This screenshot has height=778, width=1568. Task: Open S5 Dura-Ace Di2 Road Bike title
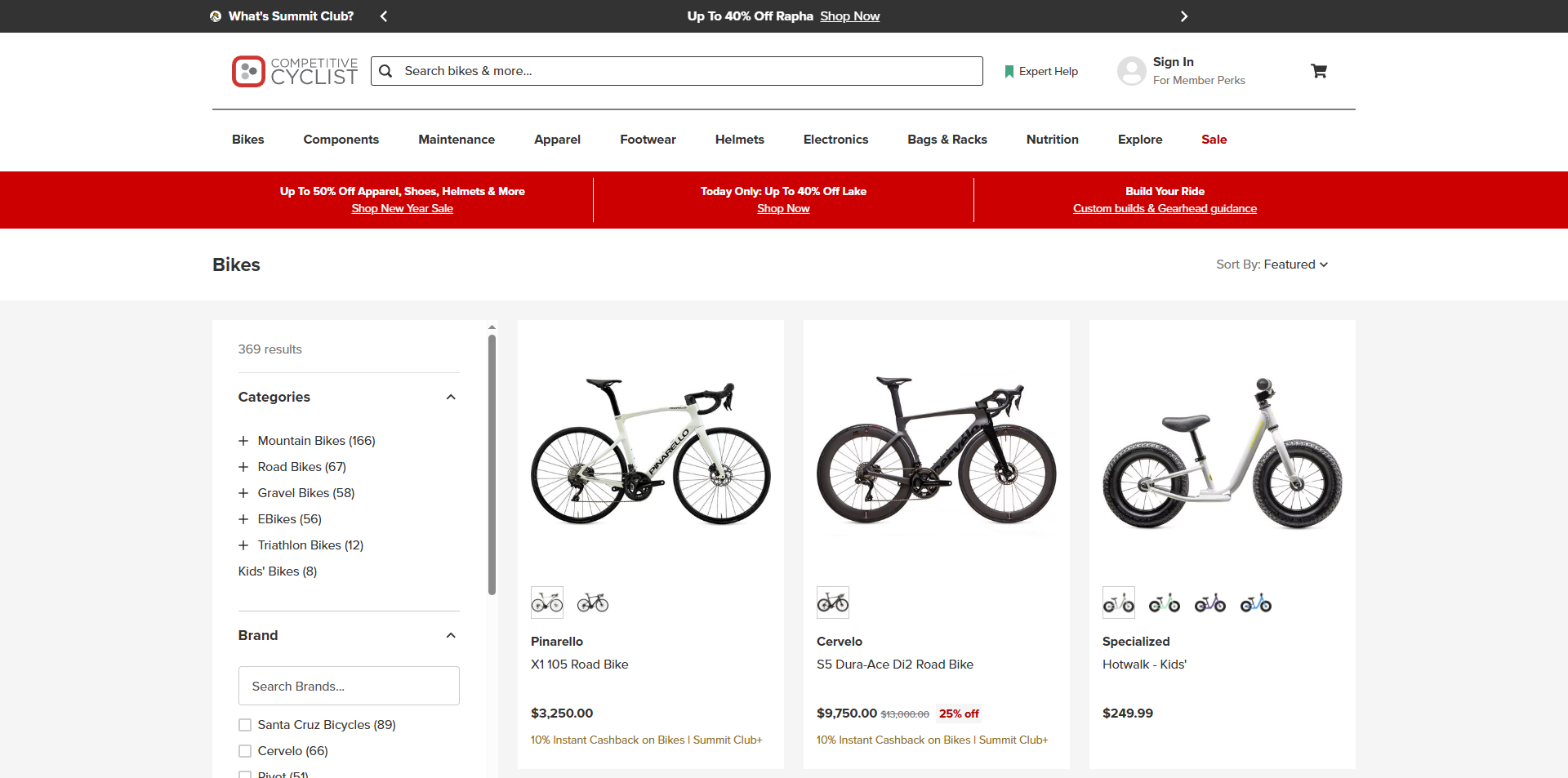pos(895,665)
